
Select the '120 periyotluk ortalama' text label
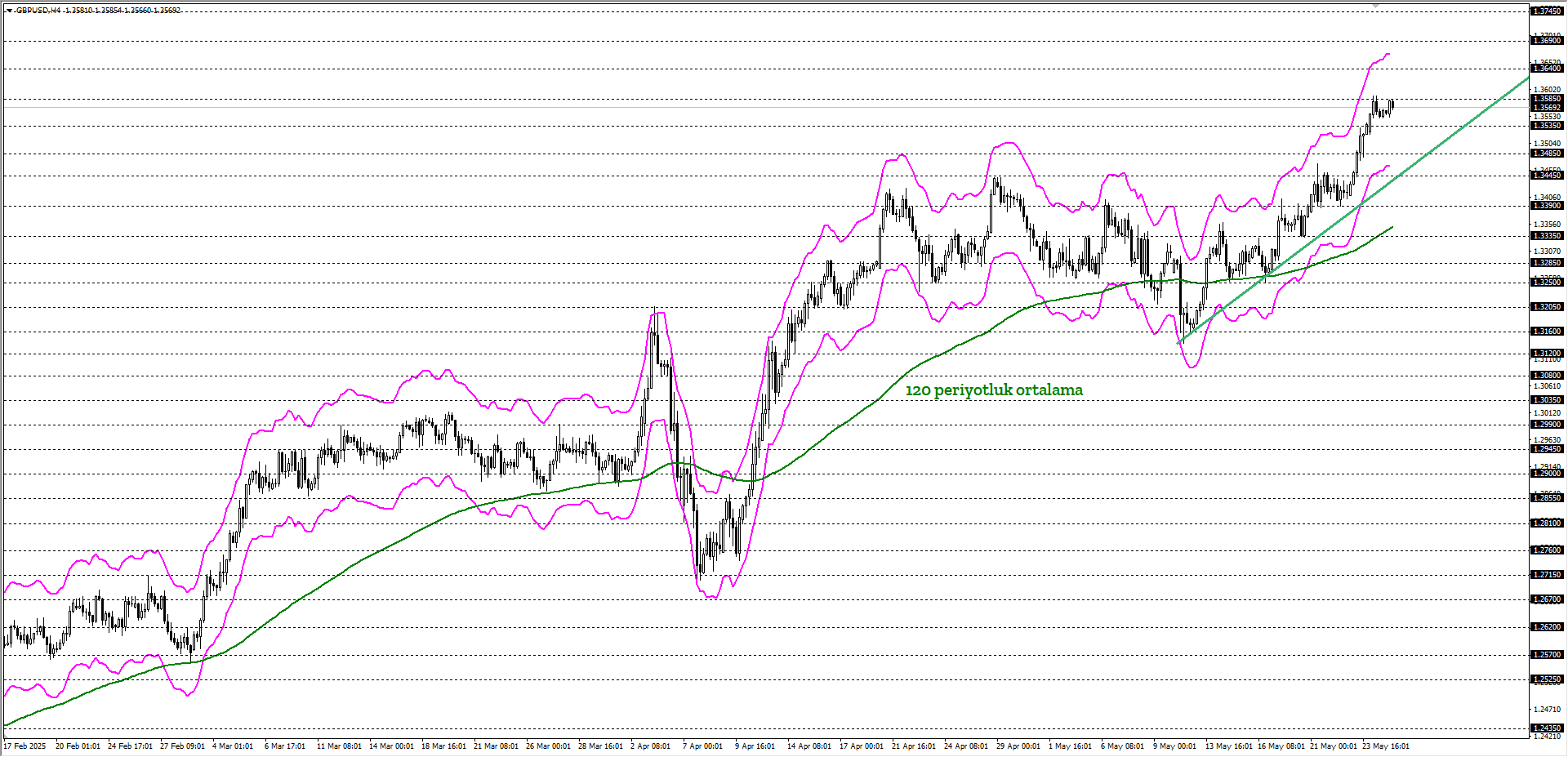[x=994, y=390]
